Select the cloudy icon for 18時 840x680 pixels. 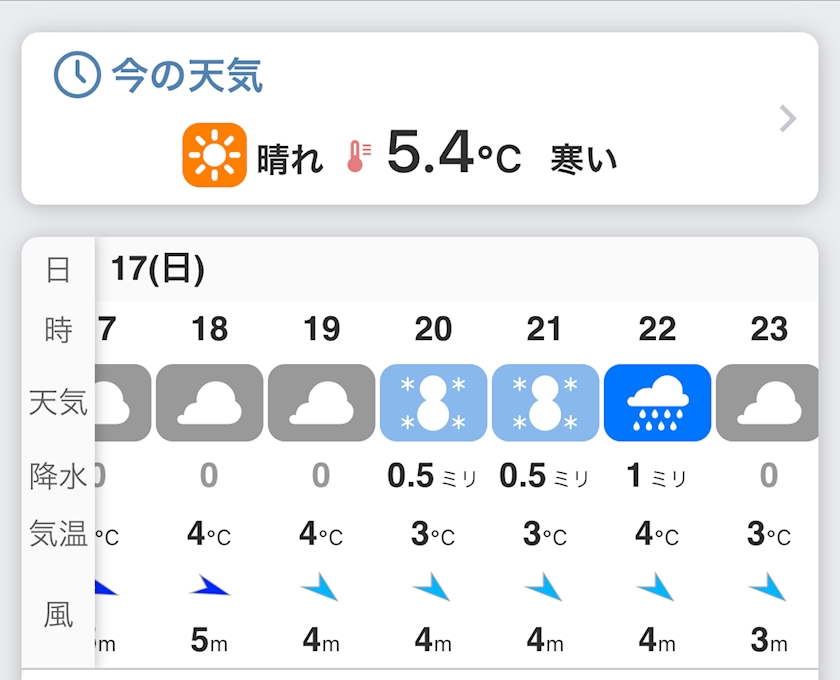[x=210, y=403]
